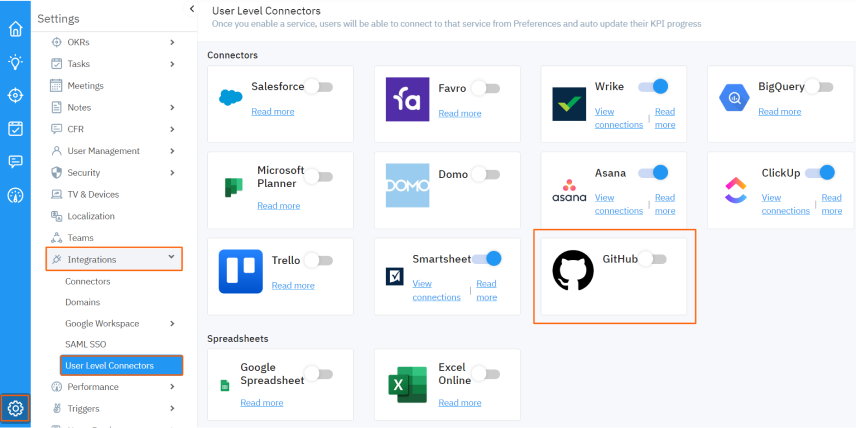The height and width of the screenshot is (428, 856).
Task: Click the BigQuery hexagon logo
Action: pyautogui.click(x=734, y=98)
